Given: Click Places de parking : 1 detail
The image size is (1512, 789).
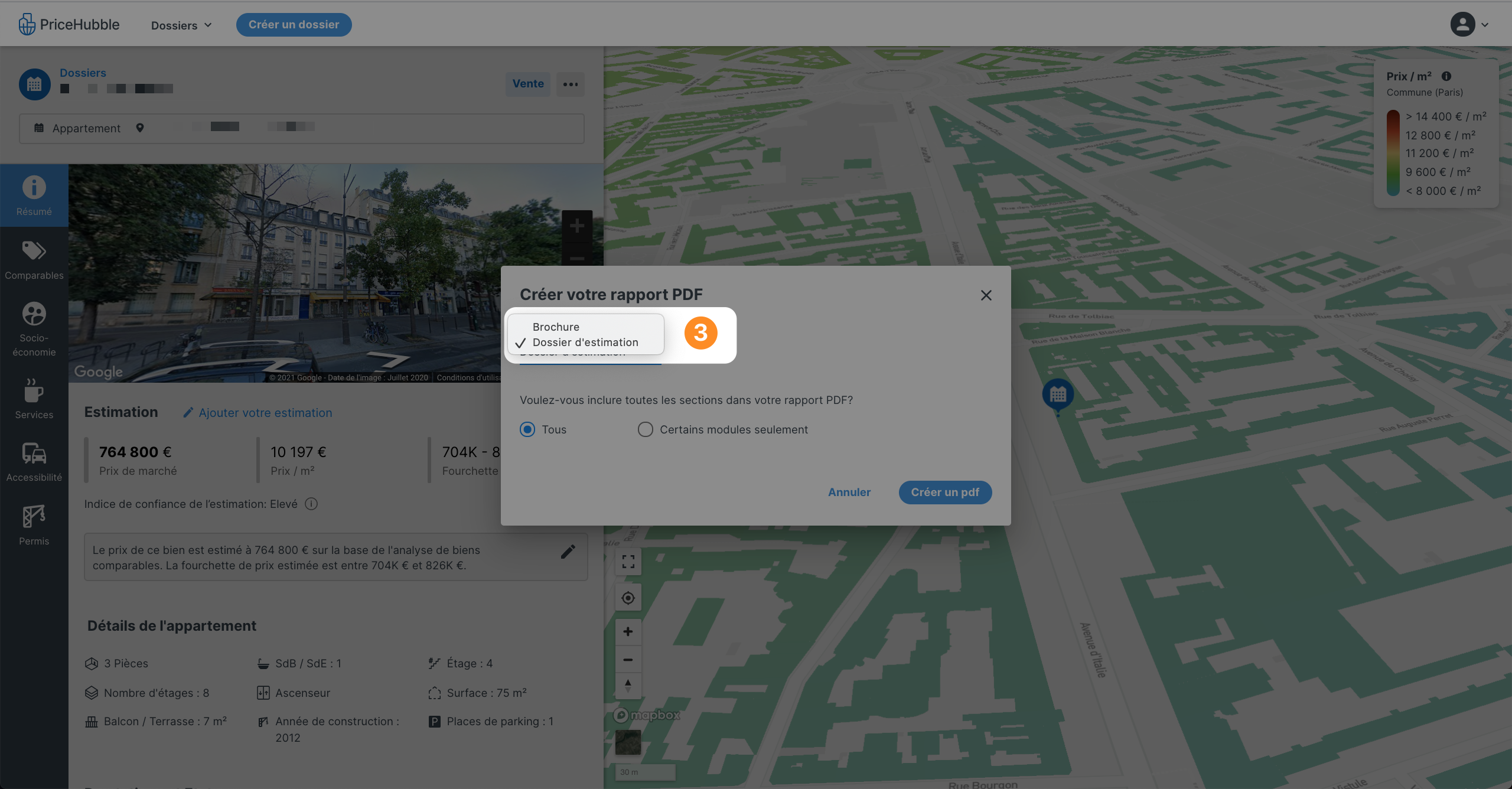Looking at the screenshot, I should click(491, 722).
